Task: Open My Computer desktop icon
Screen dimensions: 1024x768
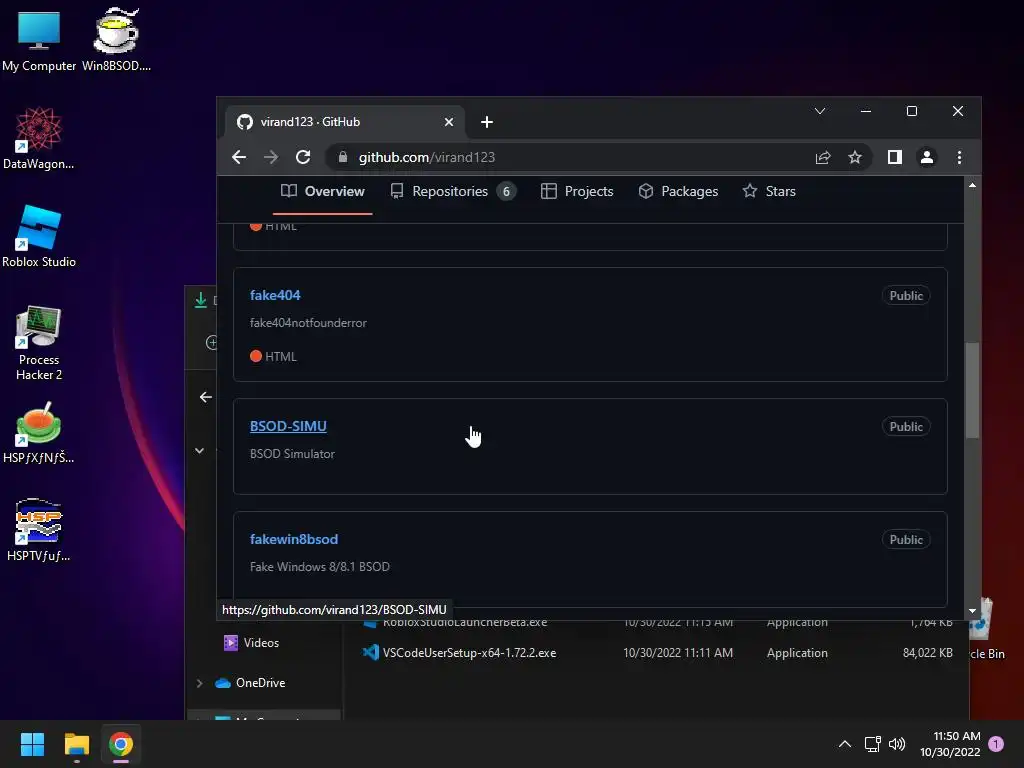Action: click(x=39, y=40)
